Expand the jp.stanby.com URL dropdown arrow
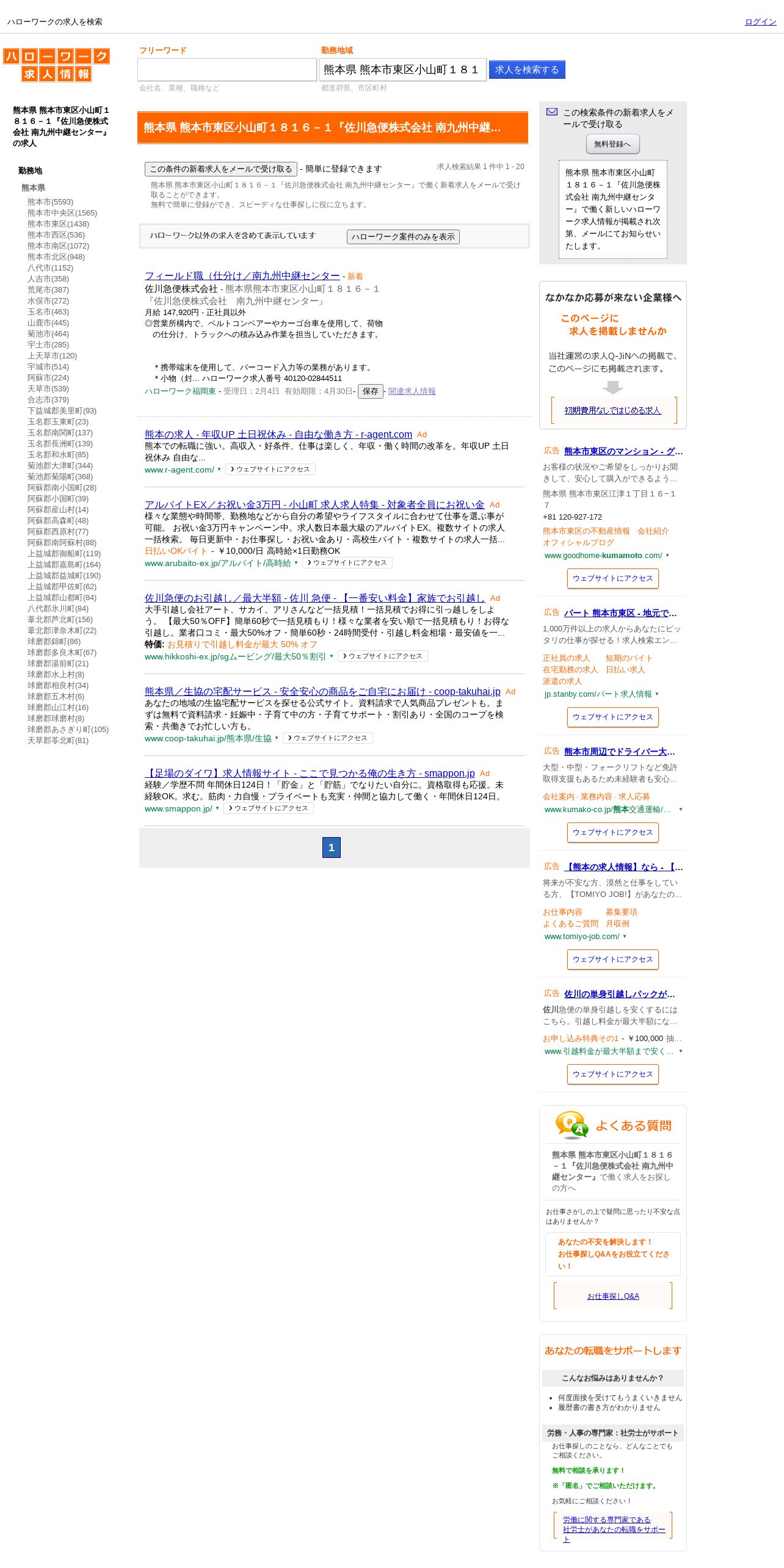784x1568 pixels. click(657, 694)
